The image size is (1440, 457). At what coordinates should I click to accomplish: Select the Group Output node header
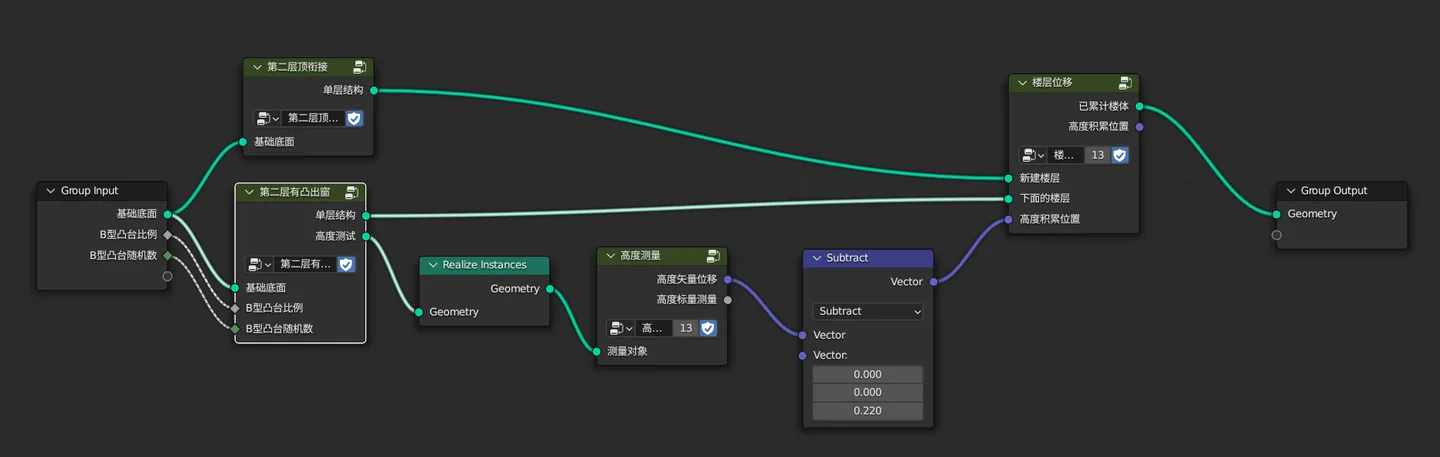(1342, 191)
